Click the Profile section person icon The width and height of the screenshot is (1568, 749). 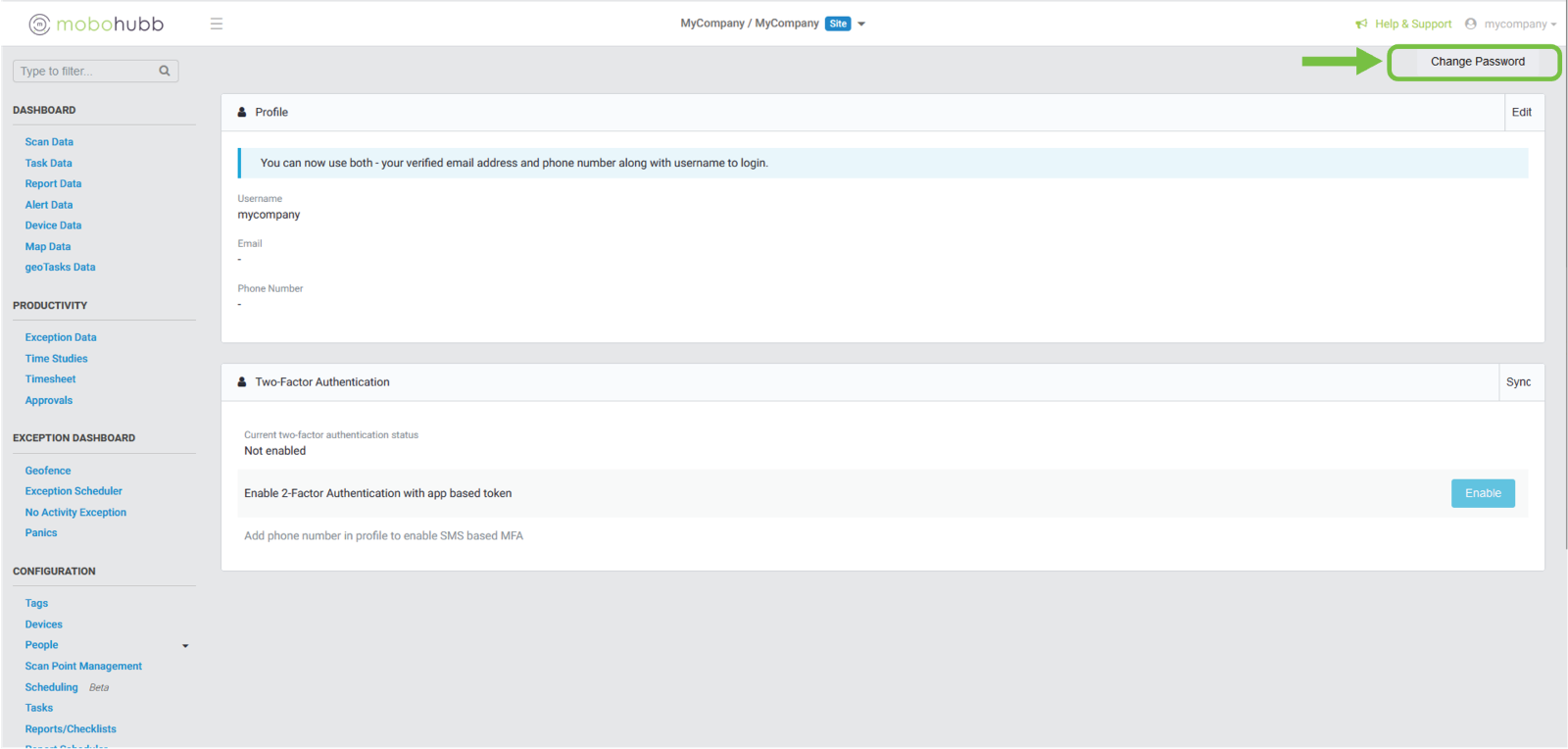pyautogui.click(x=242, y=112)
